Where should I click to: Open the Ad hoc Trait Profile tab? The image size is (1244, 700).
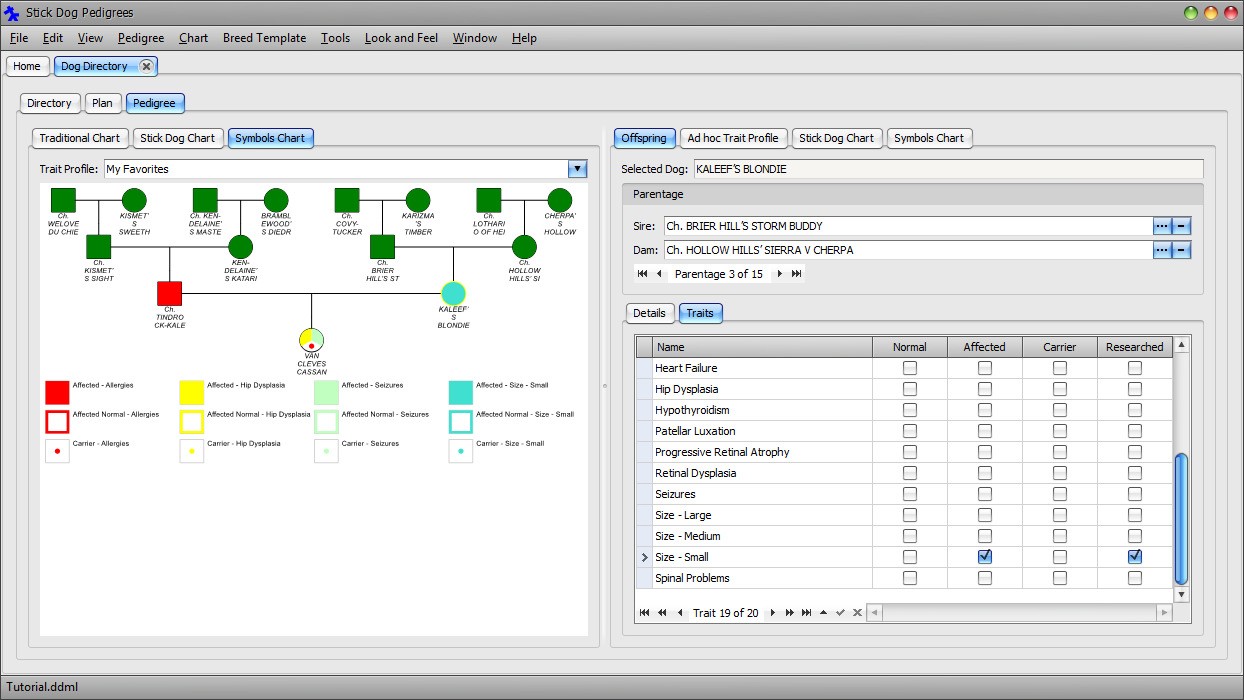coord(732,138)
